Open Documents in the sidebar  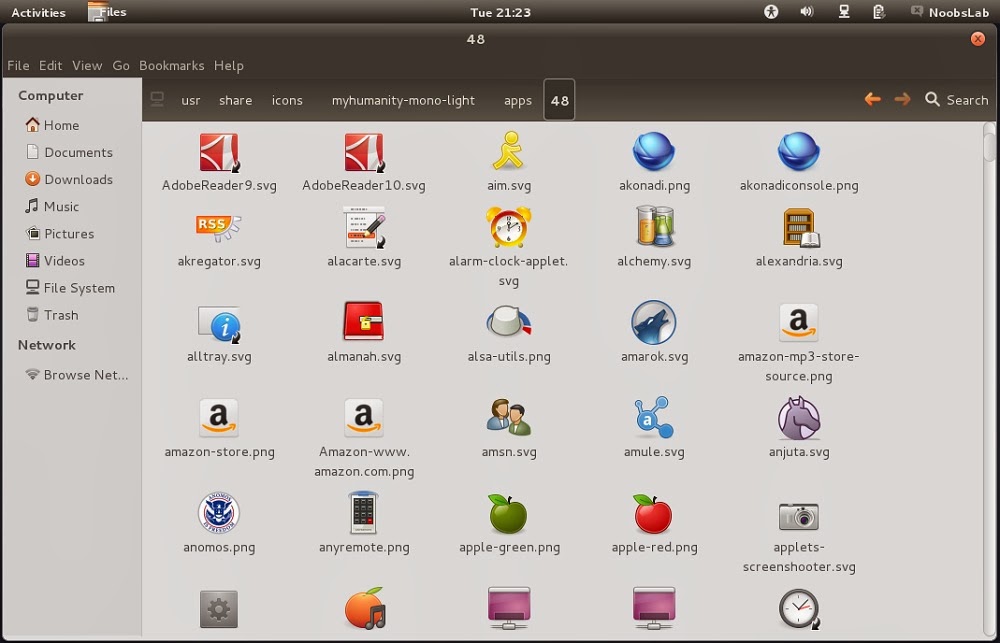69,152
